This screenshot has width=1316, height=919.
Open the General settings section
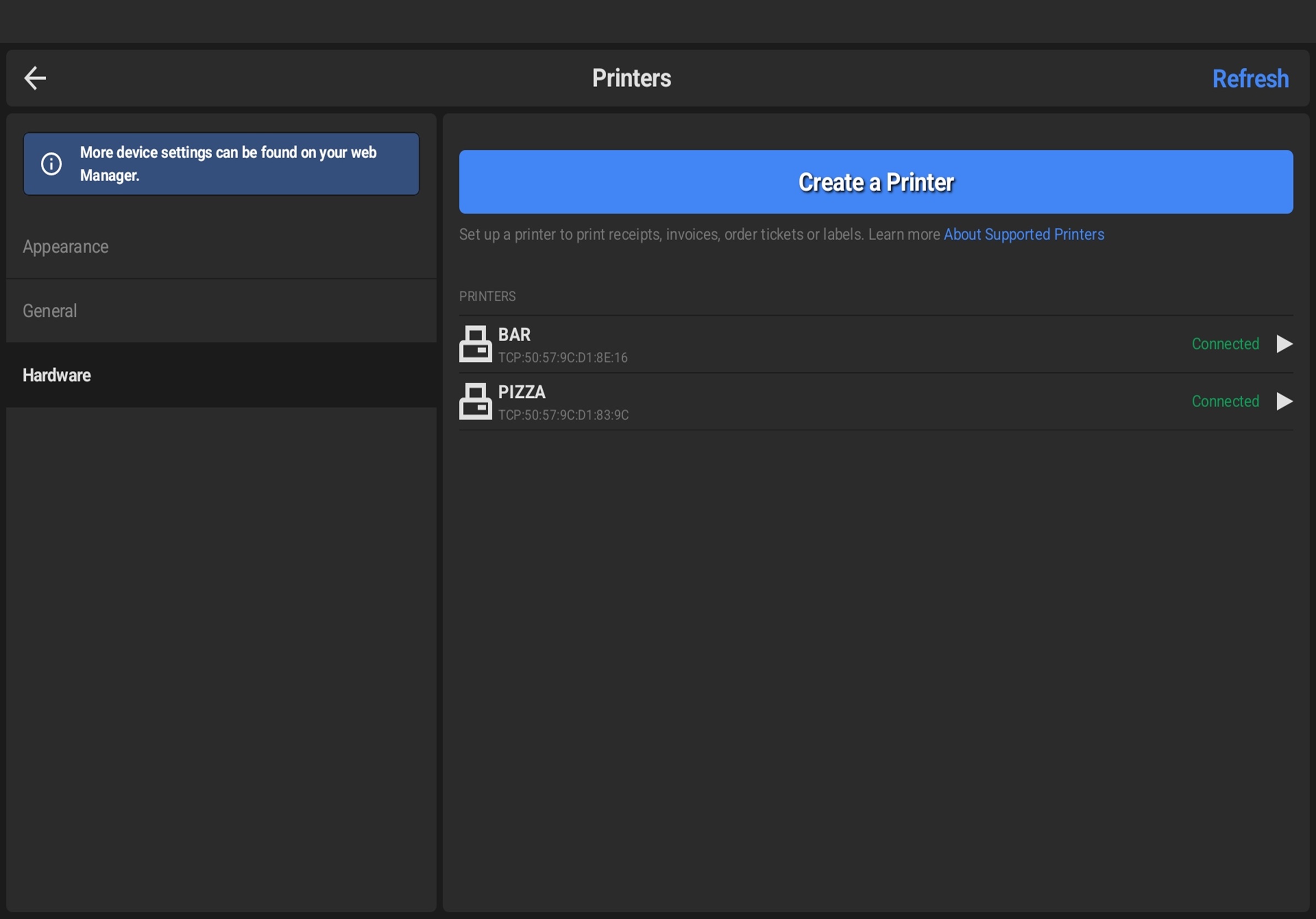coord(50,311)
